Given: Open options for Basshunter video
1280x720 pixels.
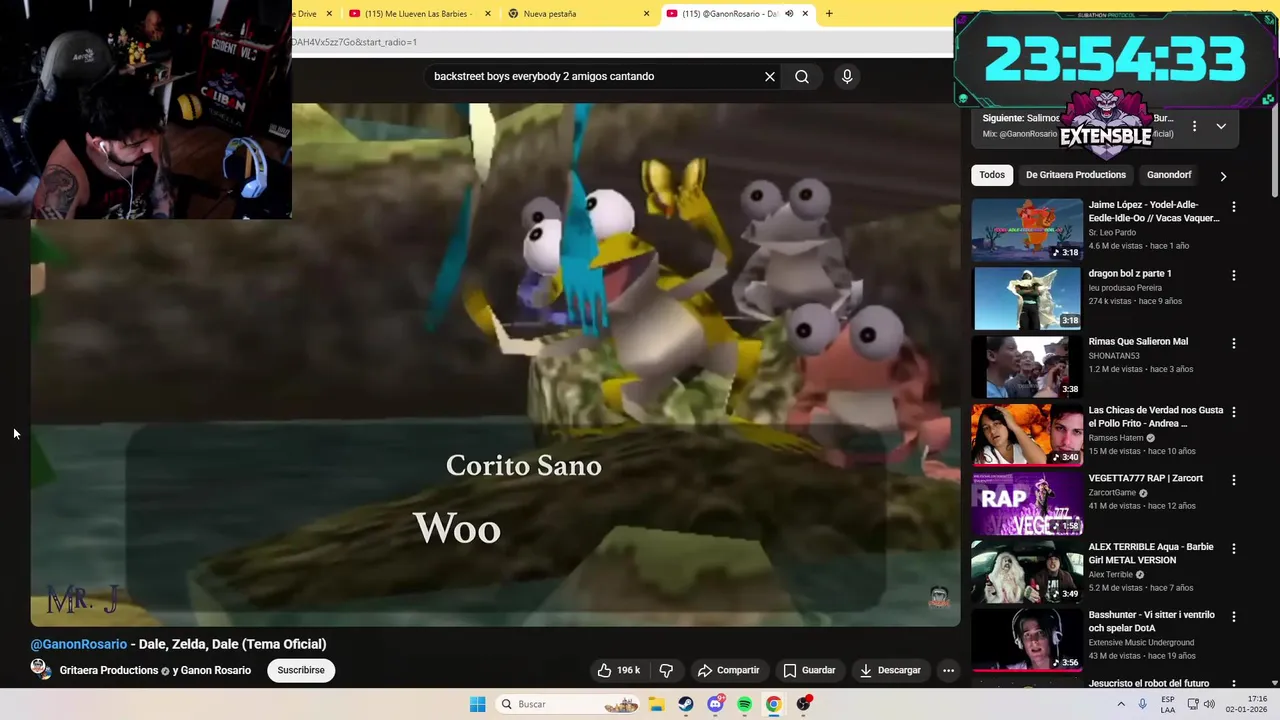Looking at the screenshot, I should point(1233,616).
